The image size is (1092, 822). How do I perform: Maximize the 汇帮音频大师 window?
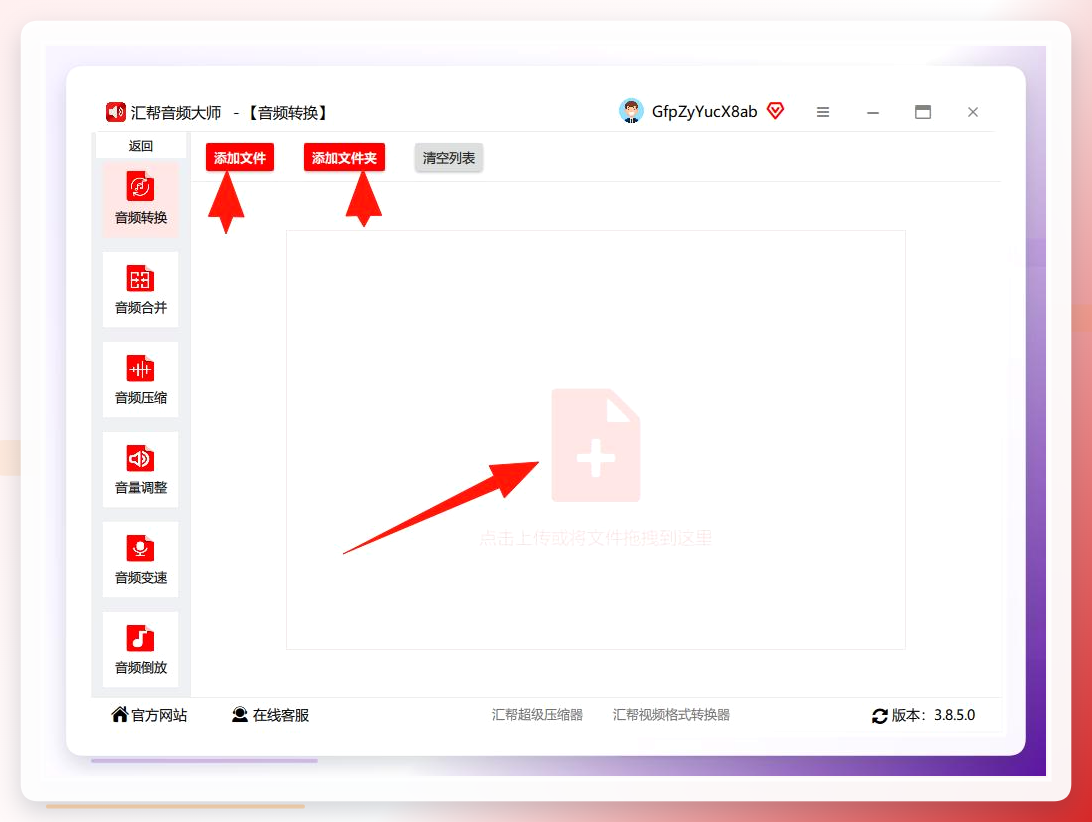pyautogui.click(x=923, y=112)
